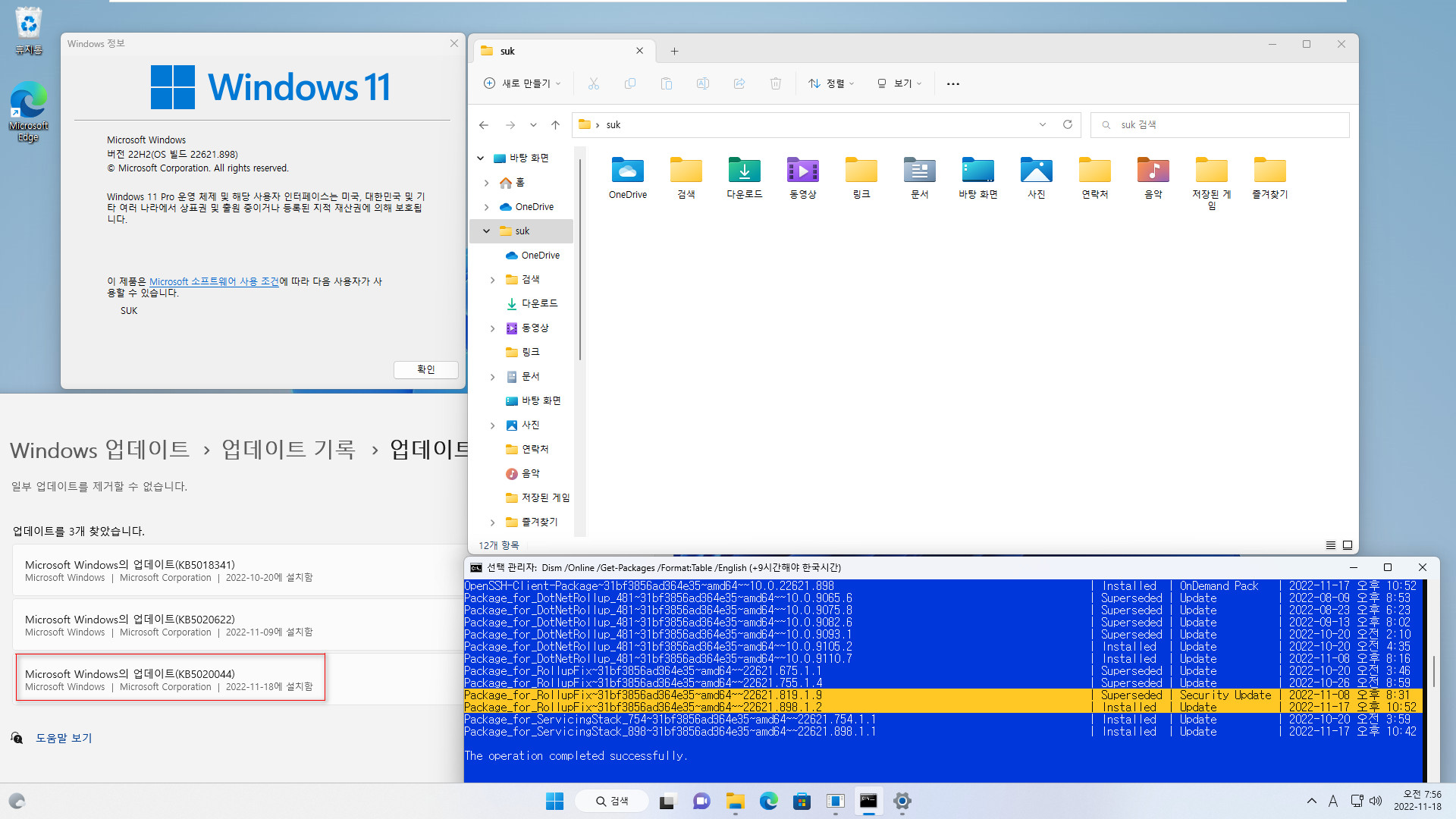The width and height of the screenshot is (1456, 819).
Task: Collapse the suk node in navigation pane
Action: pos(487,231)
